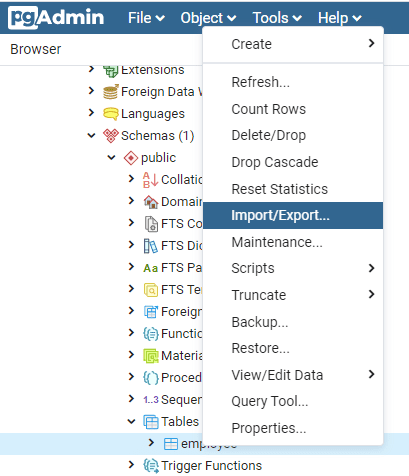The image size is (409, 476).
Task: Open the Object menu
Action: tap(208, 18)
